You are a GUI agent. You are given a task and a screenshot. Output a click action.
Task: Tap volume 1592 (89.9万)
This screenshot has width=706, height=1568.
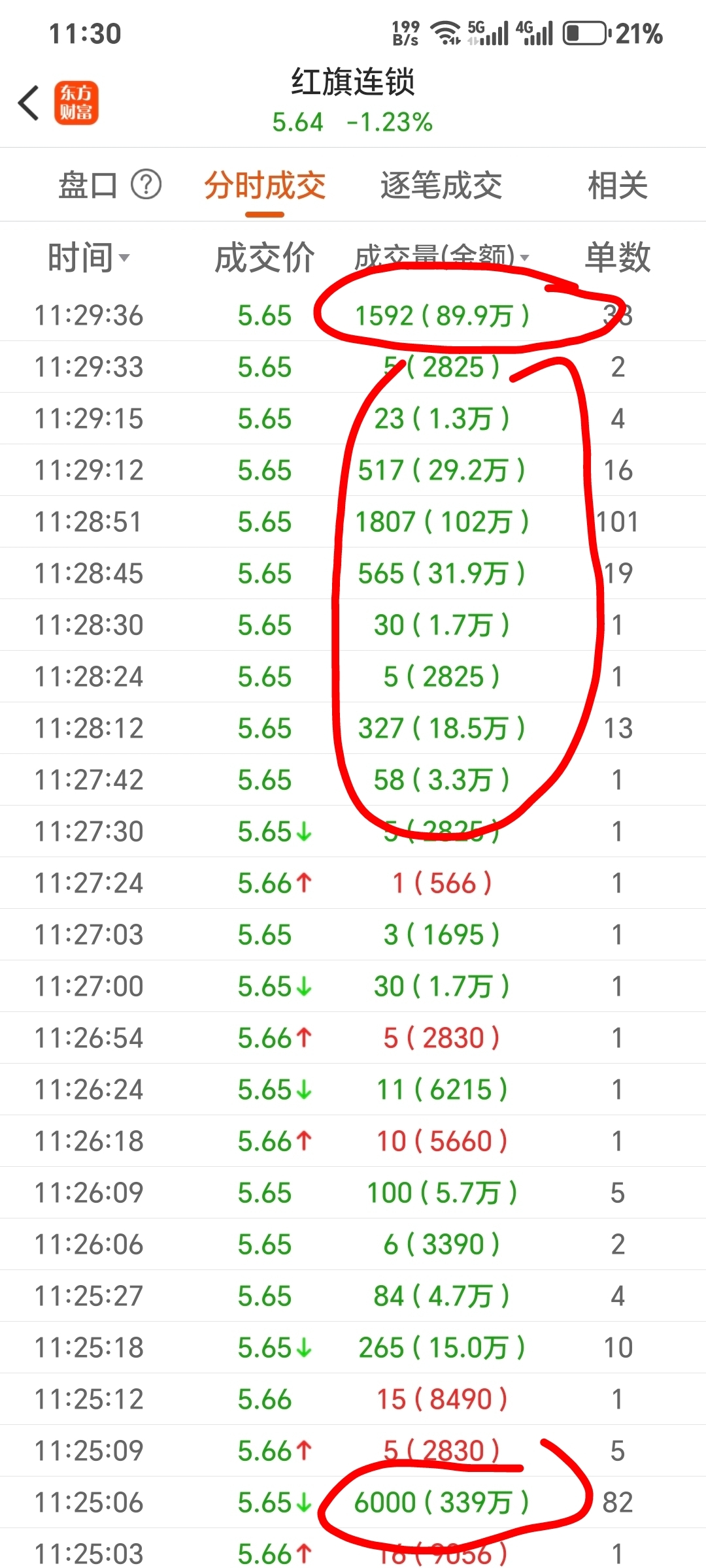(442, 316)
